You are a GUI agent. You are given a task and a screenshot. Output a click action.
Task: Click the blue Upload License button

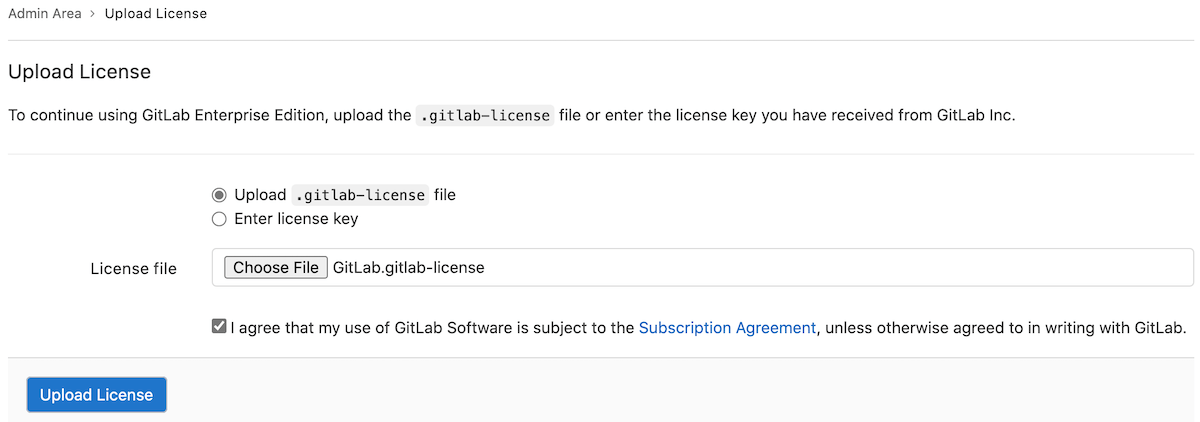click(x=96, y=395)
